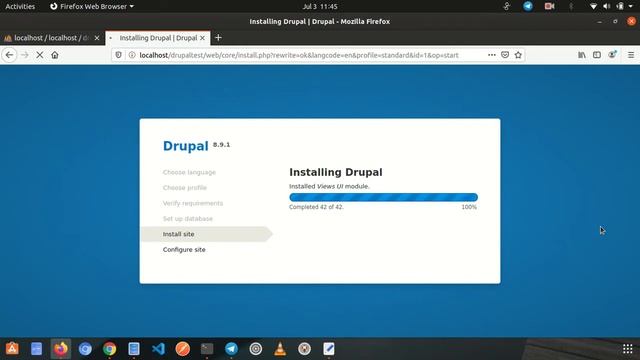Show site information icon in address bar
Viewport: 640px width, 360px height.
[132, 55]
